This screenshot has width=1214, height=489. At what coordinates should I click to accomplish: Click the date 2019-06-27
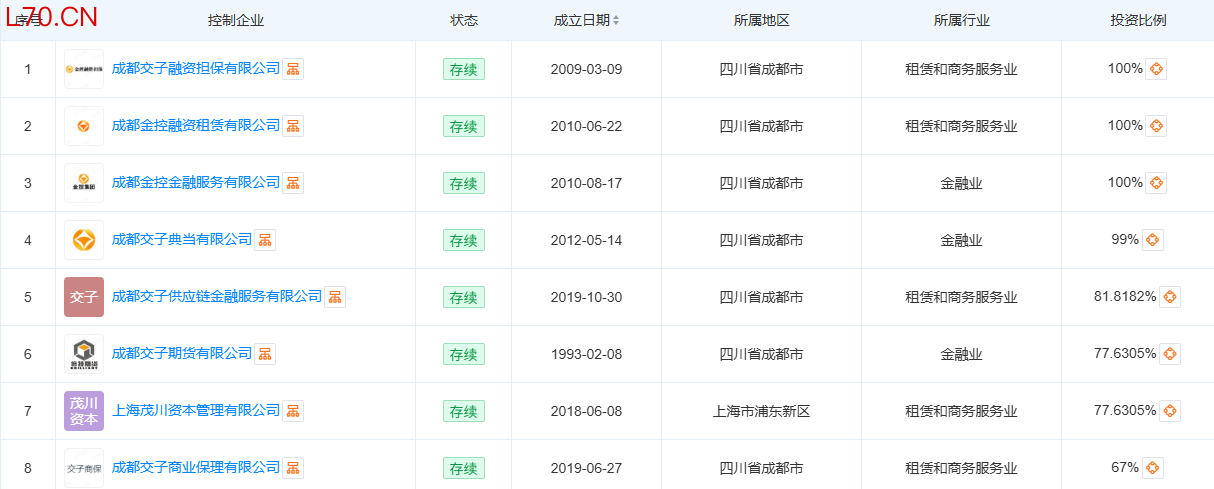586,468
